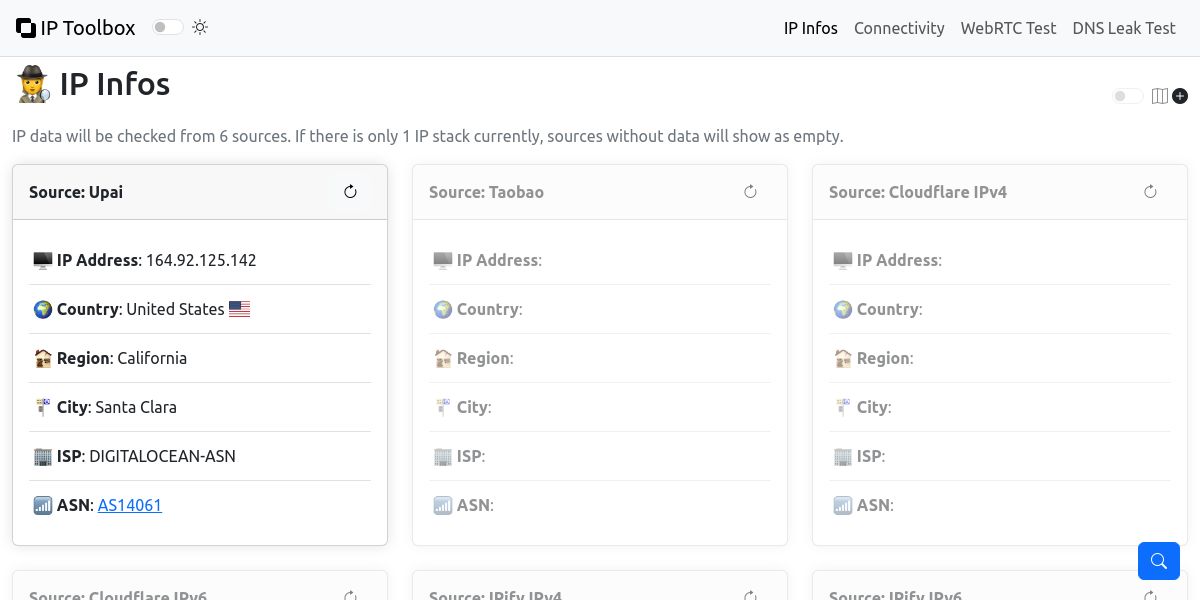Image resolution: width=1200 pixels, height=600 pixels.
Task: Refresh the Cloudflare IPv4 source card
Action: (x=1150, y=192)
